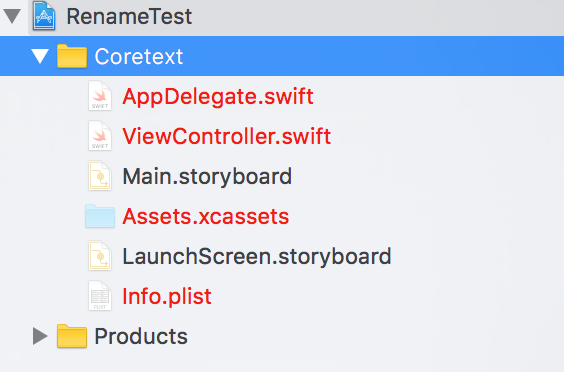The width and height of the screenshot is (564, 372).
Task: Collapse the Coretext group disclosure triangle
Action: coord(40,56)
